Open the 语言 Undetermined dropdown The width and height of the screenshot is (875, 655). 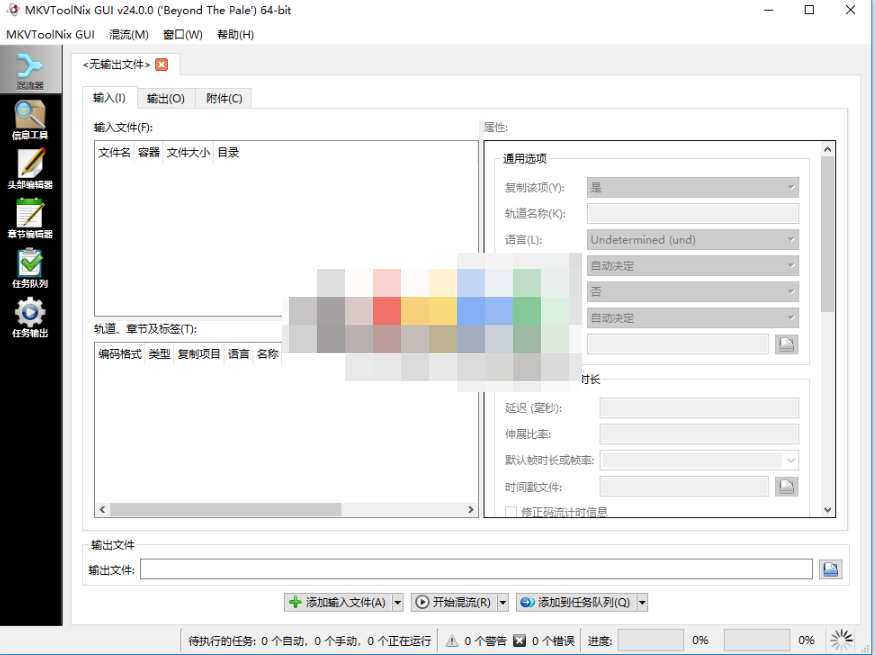click(x=692, y=239)
